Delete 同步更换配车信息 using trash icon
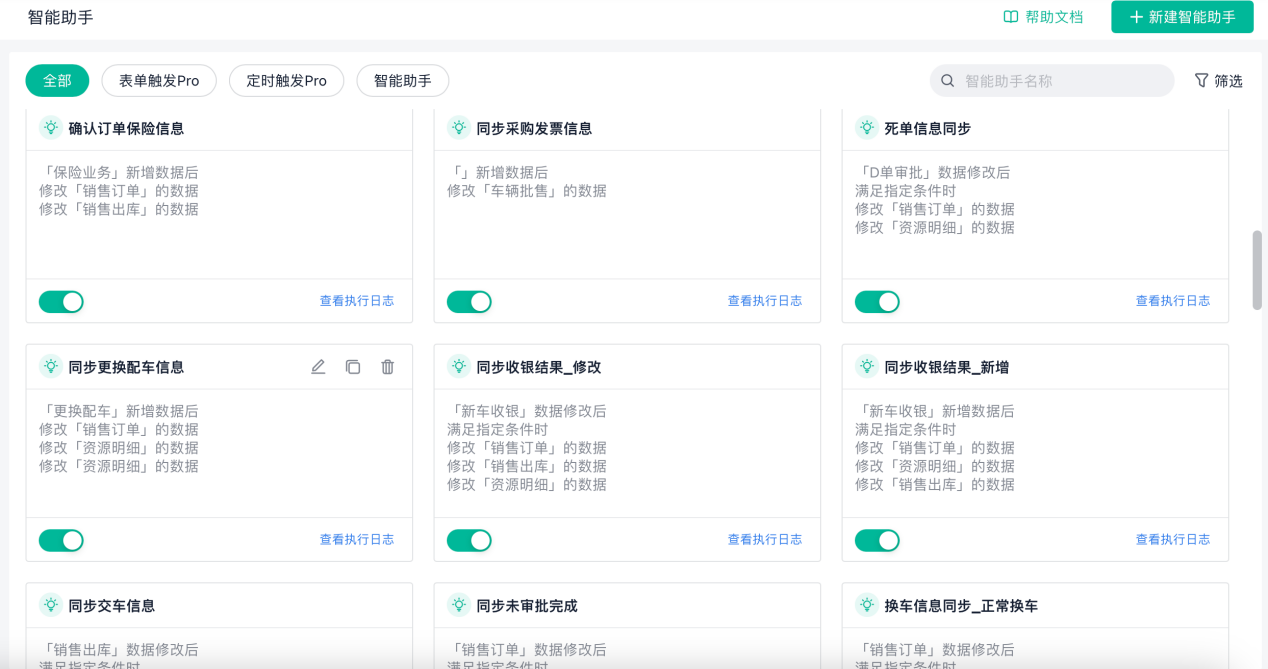Screen dimensions: 1268x669 pyautogui.click(x=388, y=367)
